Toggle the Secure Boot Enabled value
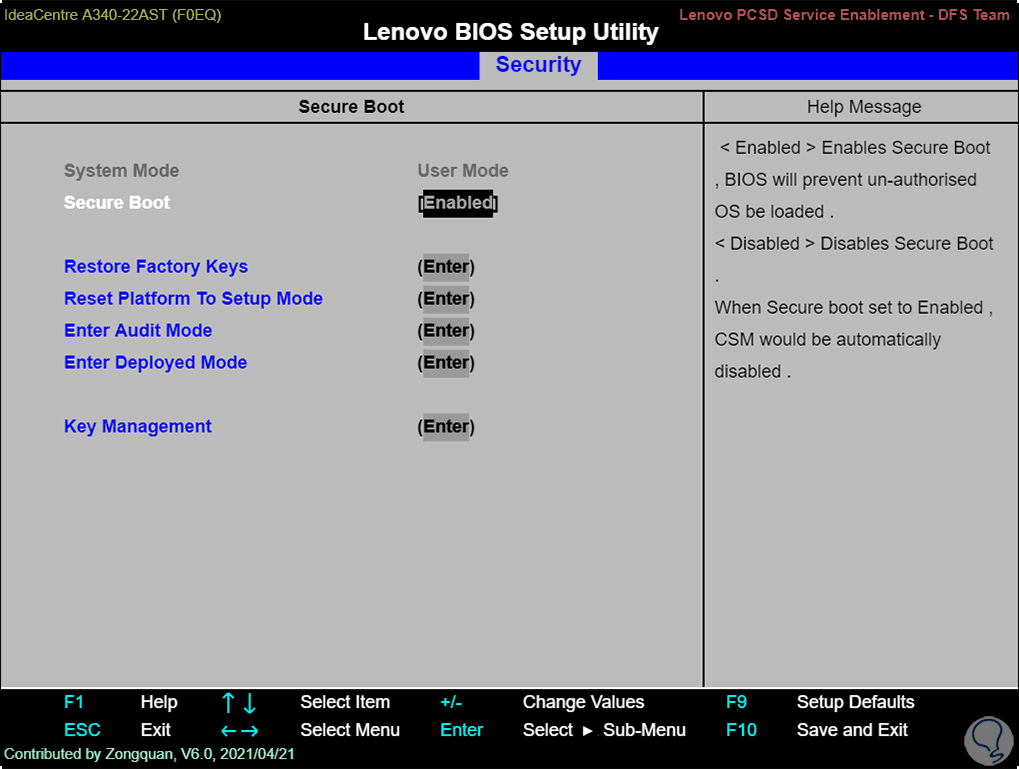Image resolution: width=1019 pixels, height=769 pixels. coord(458,203)
